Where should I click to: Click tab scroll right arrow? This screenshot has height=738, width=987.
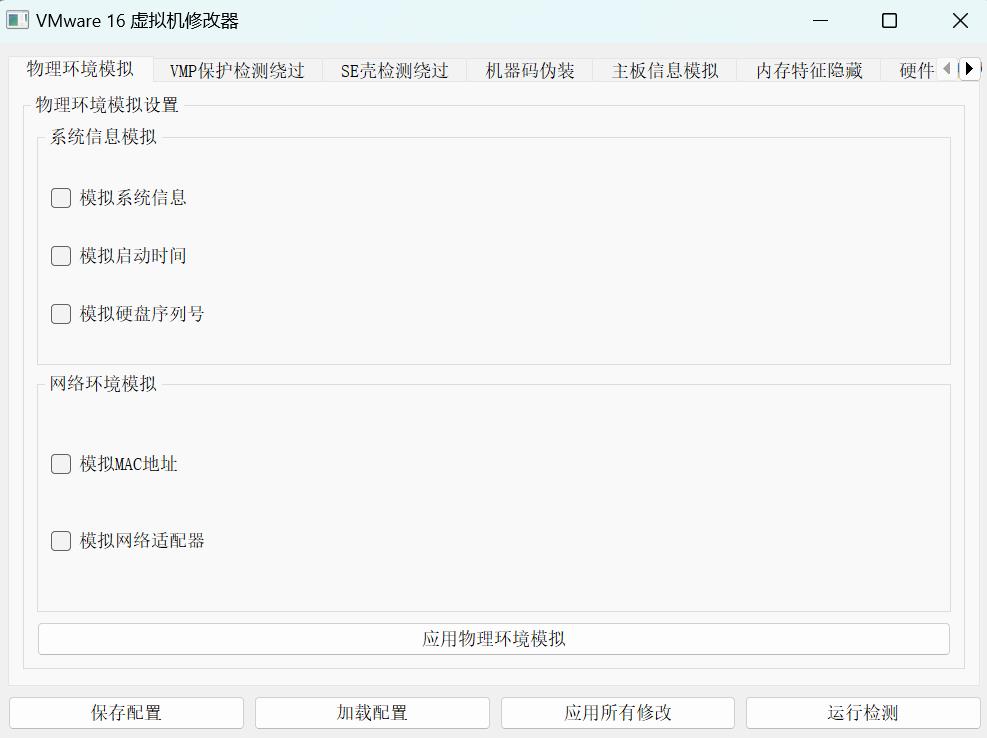970,69
